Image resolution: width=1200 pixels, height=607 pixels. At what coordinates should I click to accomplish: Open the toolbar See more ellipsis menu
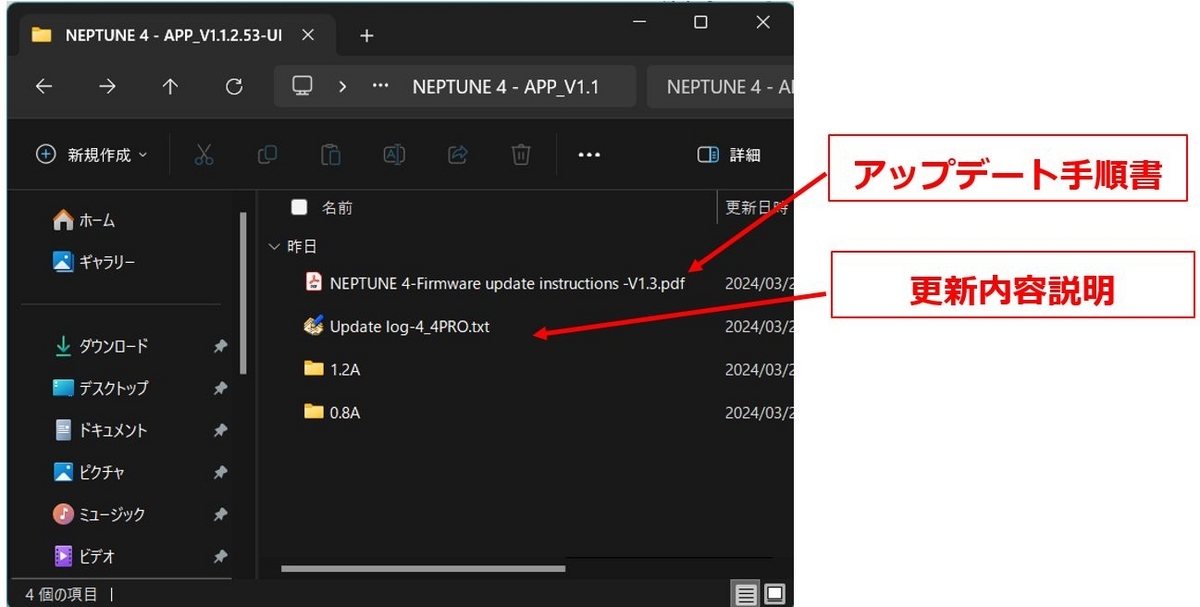coord(589,155)
